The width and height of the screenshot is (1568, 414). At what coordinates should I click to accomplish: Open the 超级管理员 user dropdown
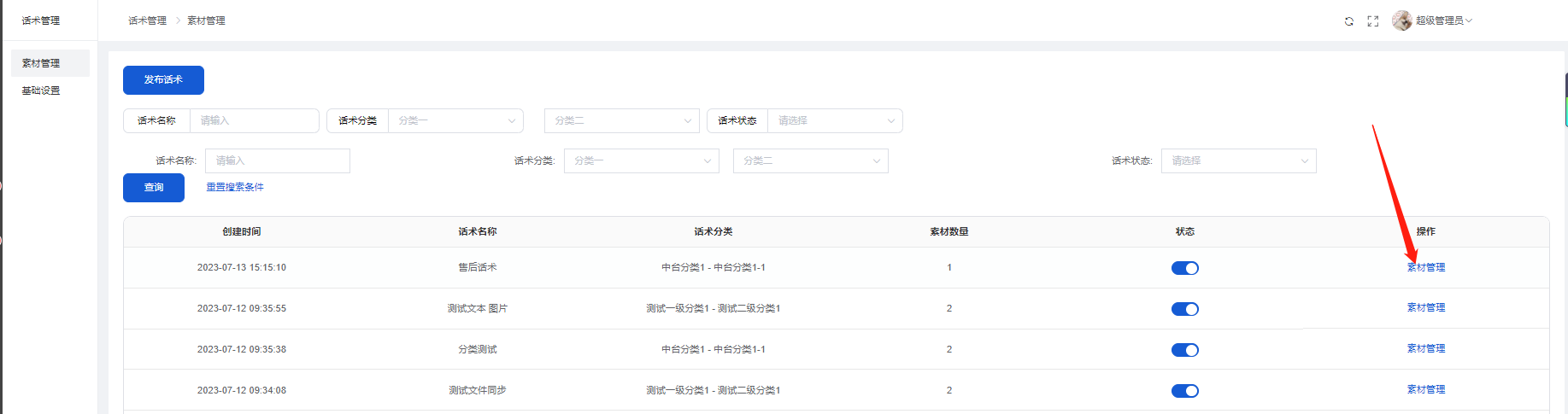pyautogui.click(x=1443, y=20)
